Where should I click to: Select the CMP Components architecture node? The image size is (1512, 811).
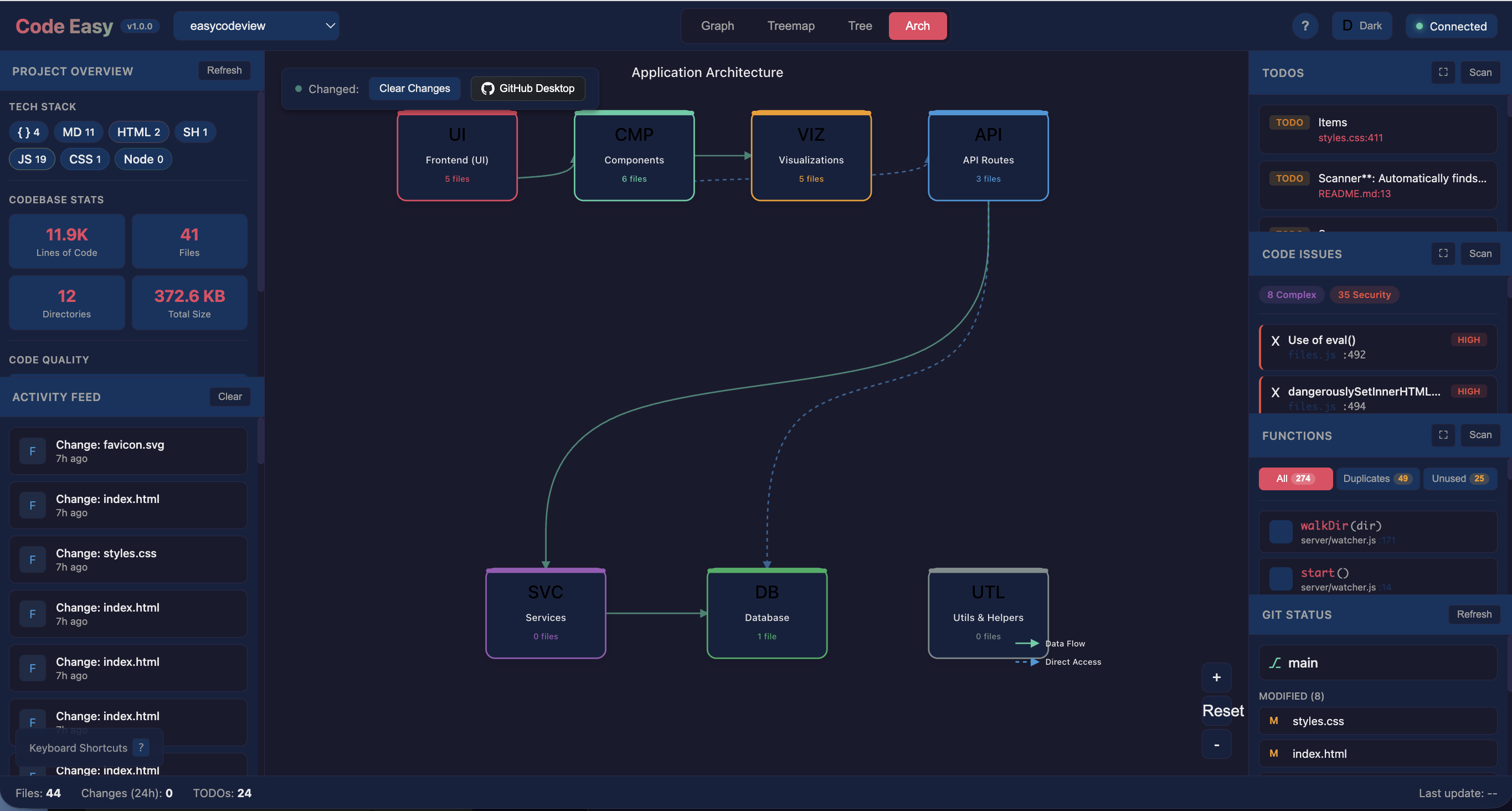point(634,156)
